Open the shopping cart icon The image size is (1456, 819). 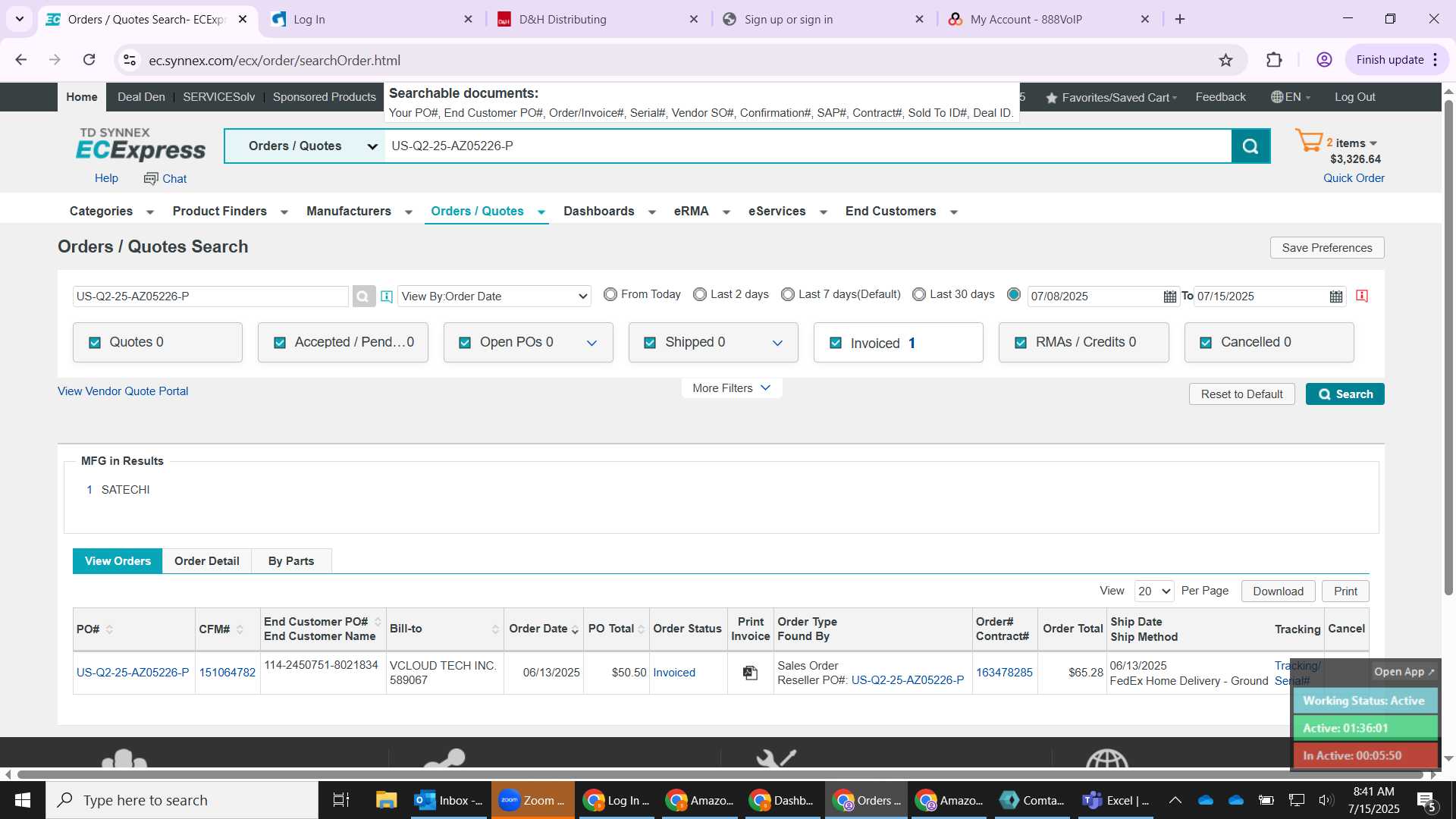coord(1309,141)
